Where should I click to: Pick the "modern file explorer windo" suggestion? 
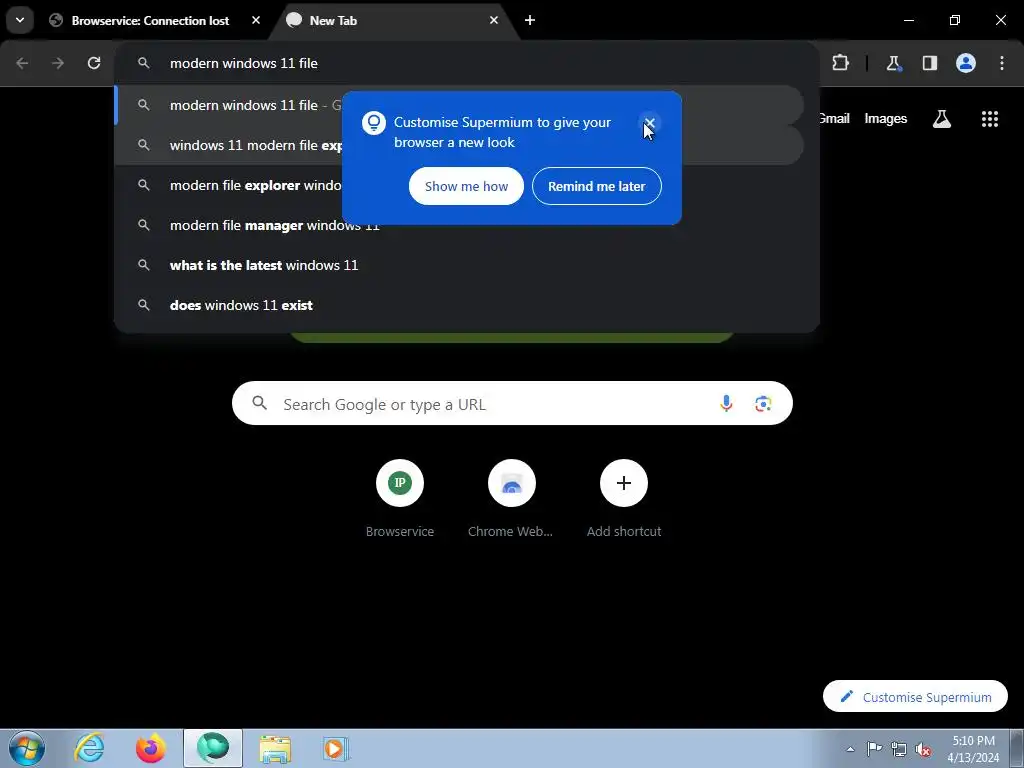458,185
